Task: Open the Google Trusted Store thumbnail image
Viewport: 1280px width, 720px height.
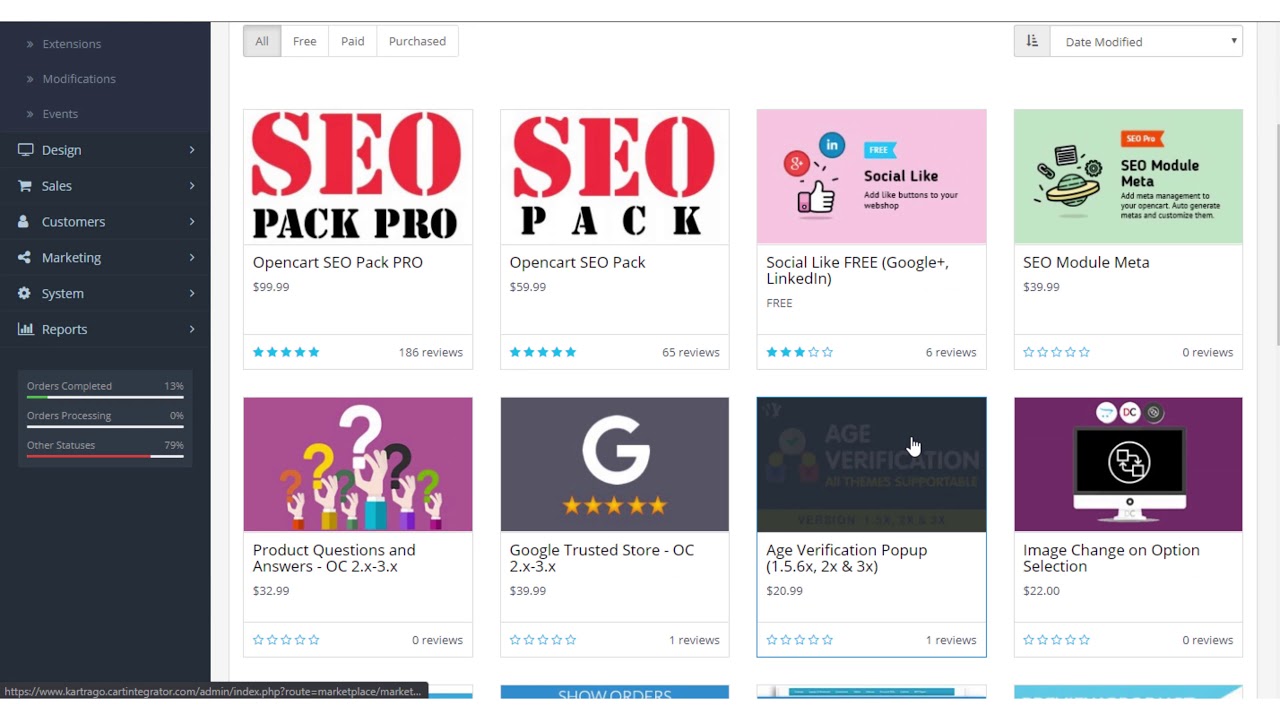Action: (x=615, y=464)
